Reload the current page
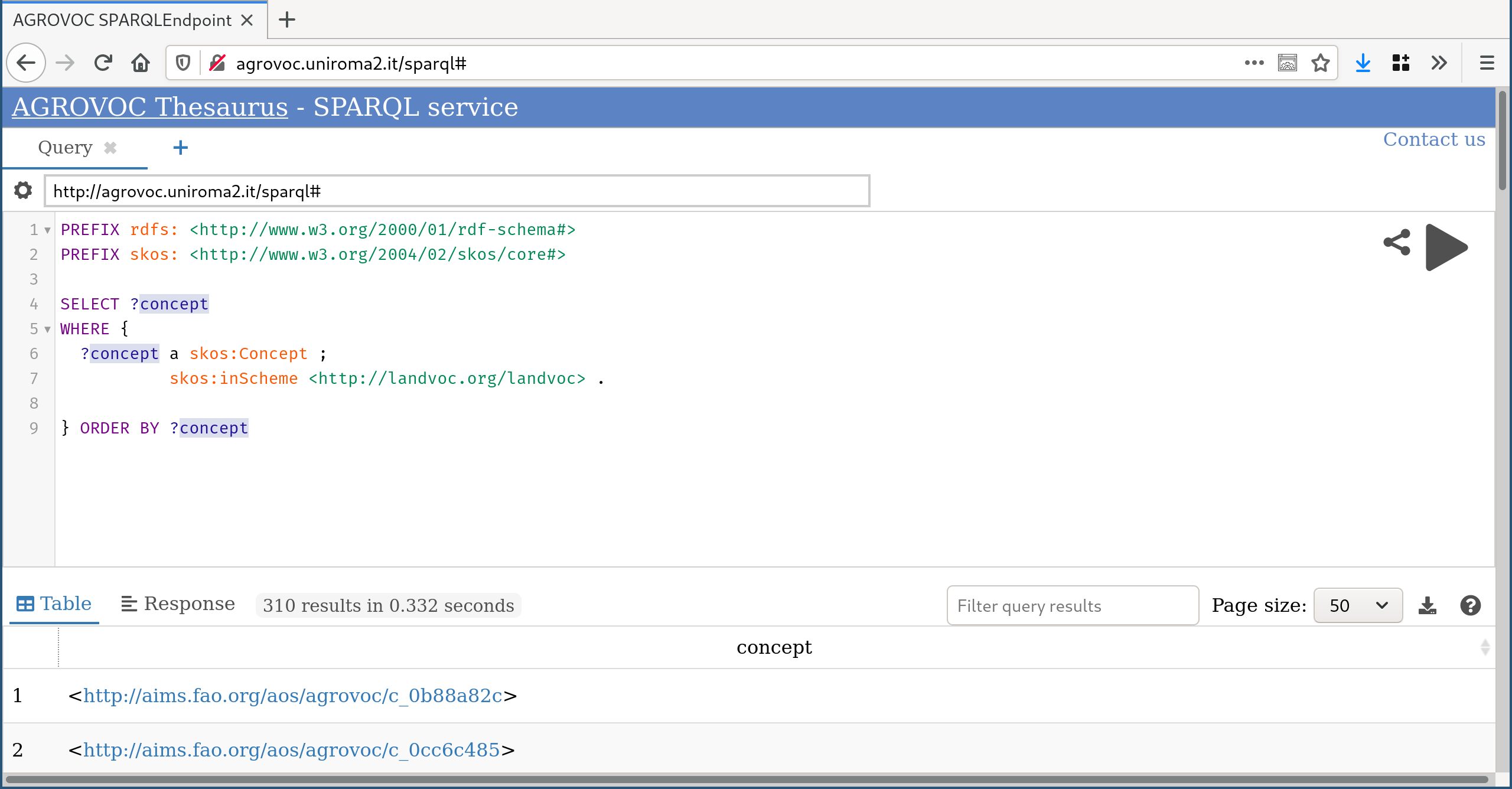This screenshot has width=1512, height=789. click(x=103, y=63)
